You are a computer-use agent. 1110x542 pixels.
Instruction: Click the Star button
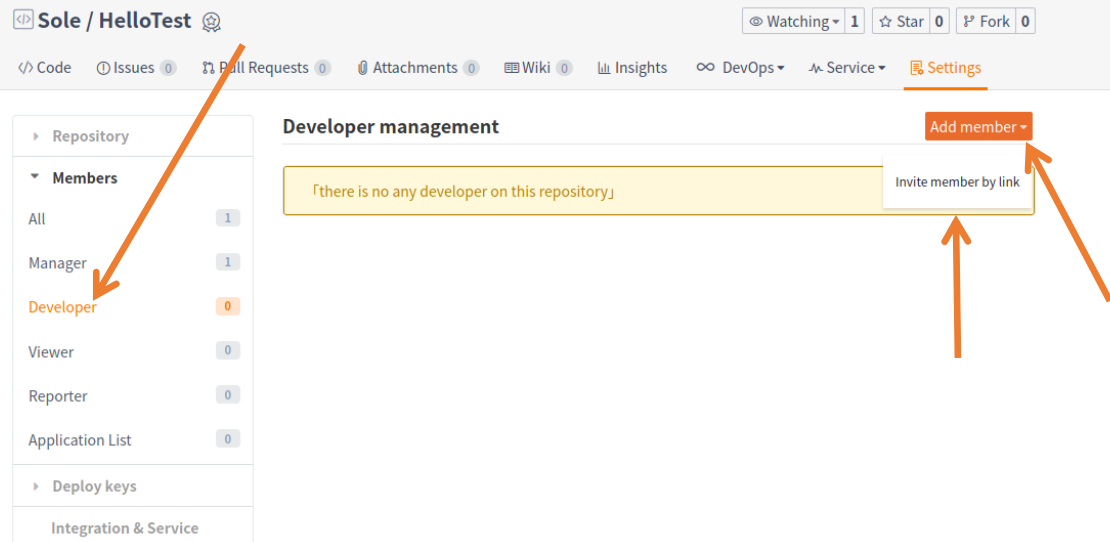901,21
